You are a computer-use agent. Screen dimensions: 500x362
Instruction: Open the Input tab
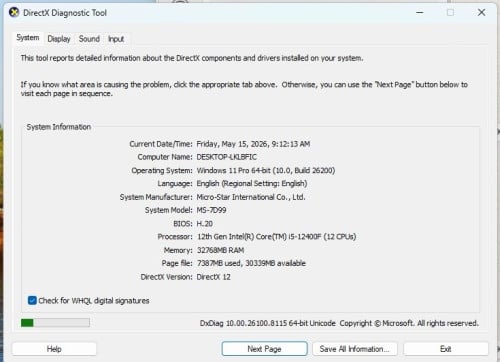(116, 39)
